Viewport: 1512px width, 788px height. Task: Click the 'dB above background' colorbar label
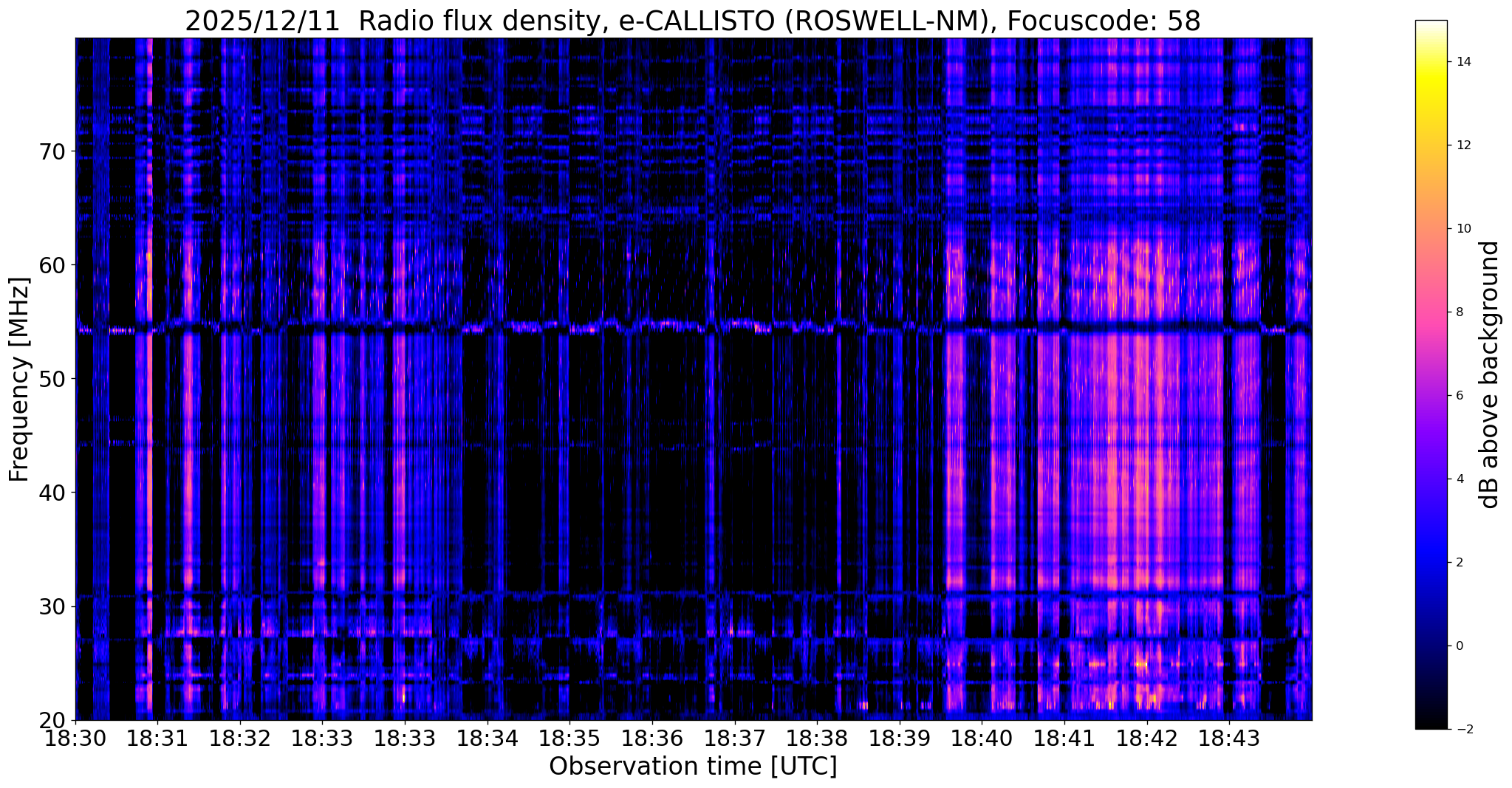point(1490,374)
